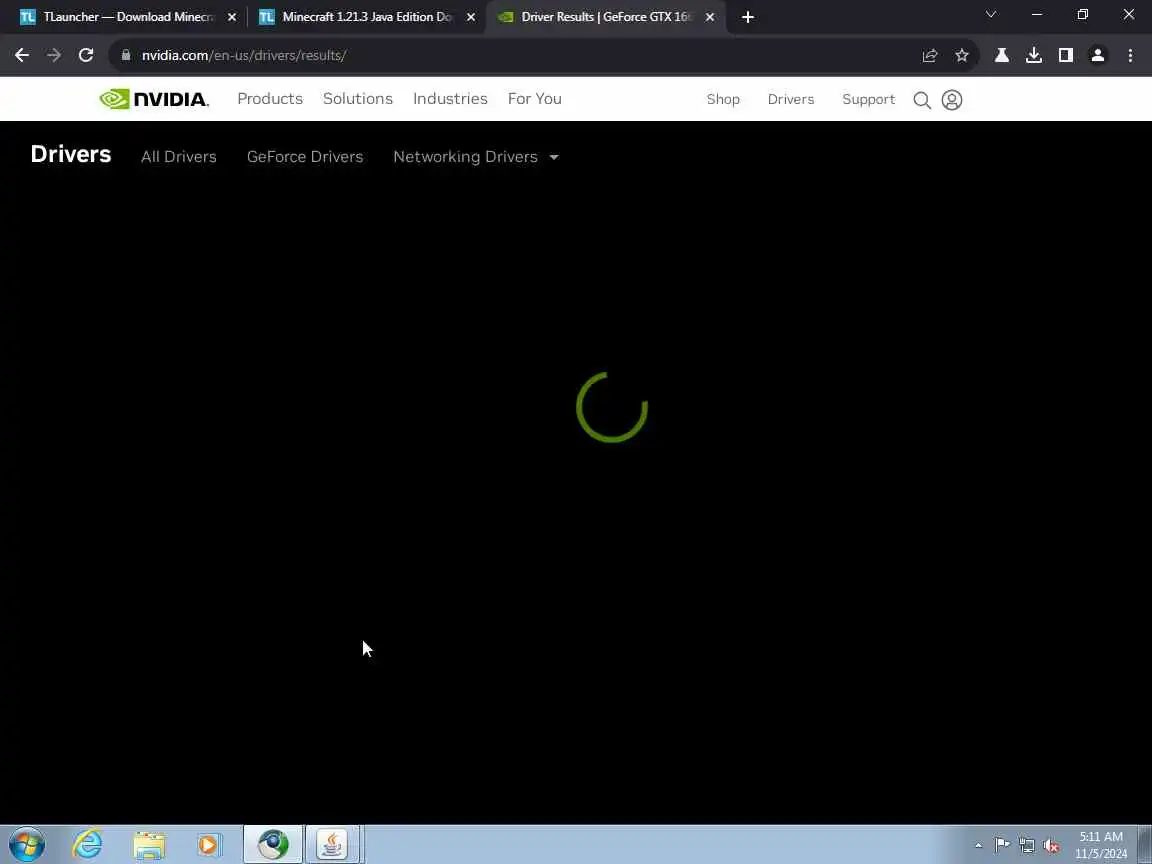Image resolution: width=1152 pixels, height=864 pixels.
Task: Close the Driver Results tab
Action: pos(710,17)
